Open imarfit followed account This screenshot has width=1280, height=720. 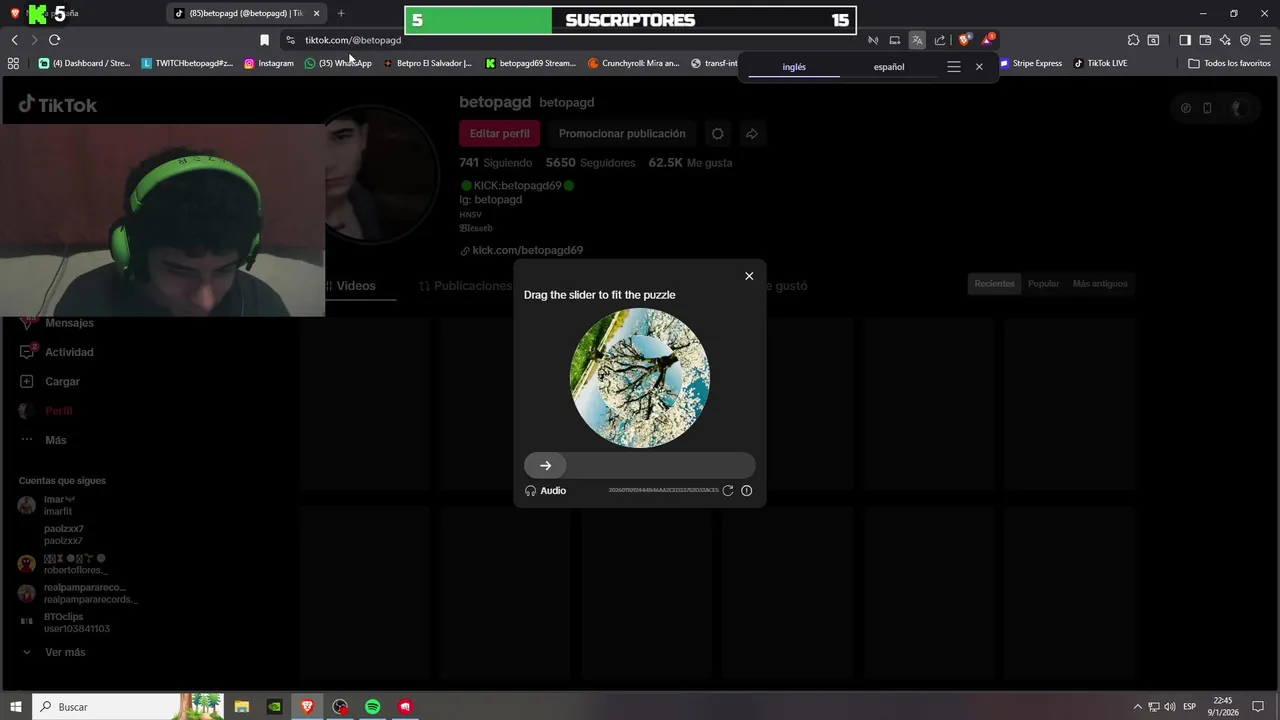pyautogui.click(x=47, y=505)
